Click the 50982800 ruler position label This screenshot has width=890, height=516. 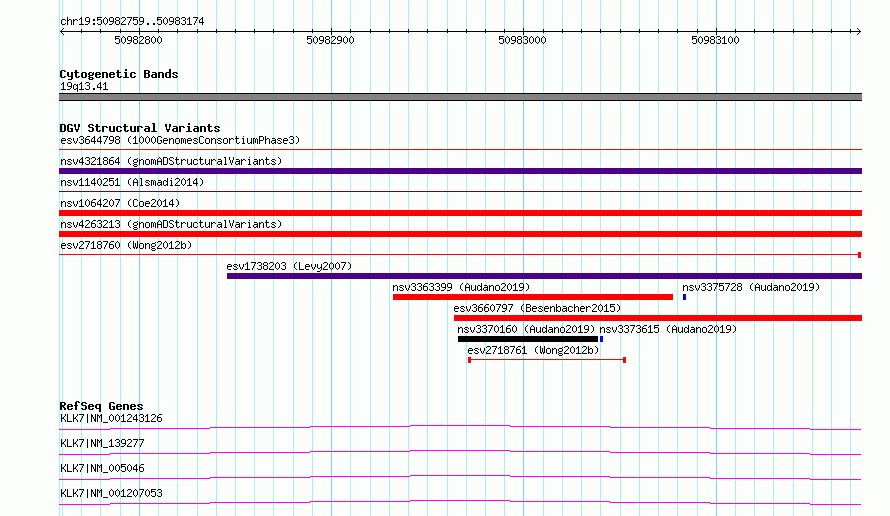click(138, 40)
